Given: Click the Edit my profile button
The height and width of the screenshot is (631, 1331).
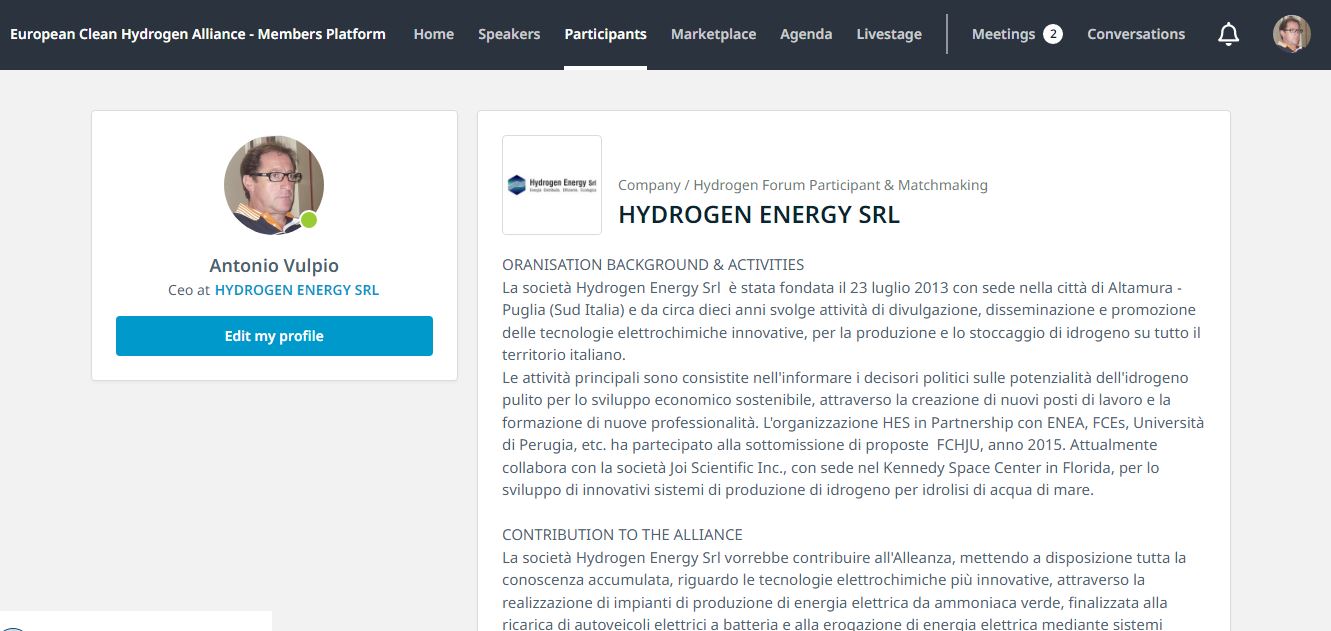Looking at the screenshot, I should click(x=274, y=336).
